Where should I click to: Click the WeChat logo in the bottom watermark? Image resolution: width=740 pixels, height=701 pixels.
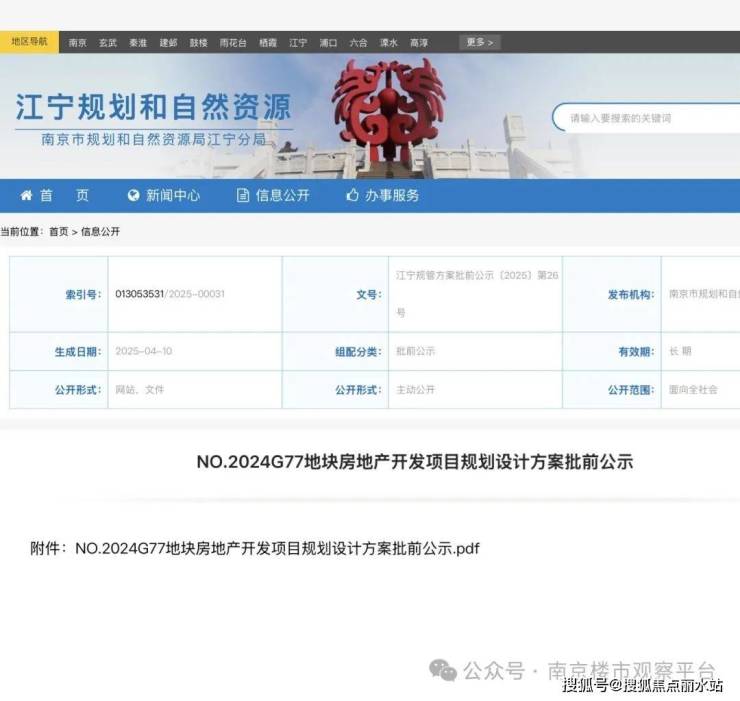(x=442, y=669)
